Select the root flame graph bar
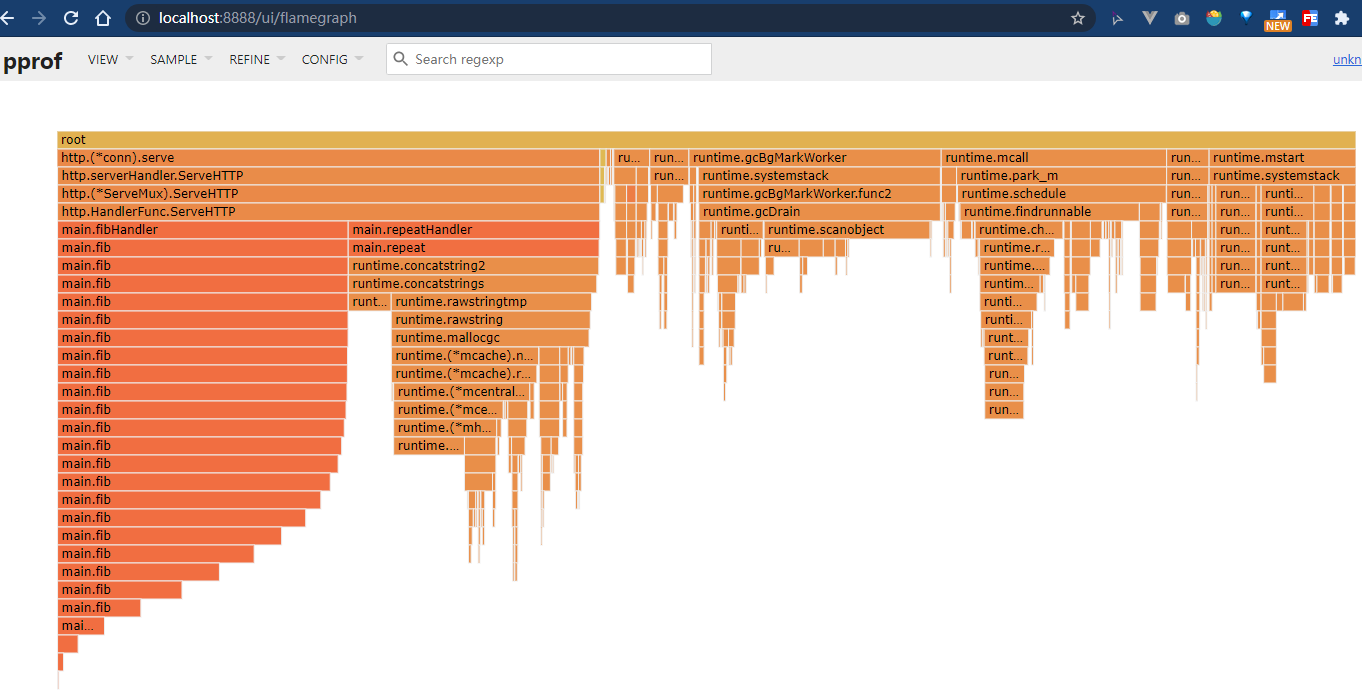The height and width of the screenshot is (693, 1362). tap(706, 139)
